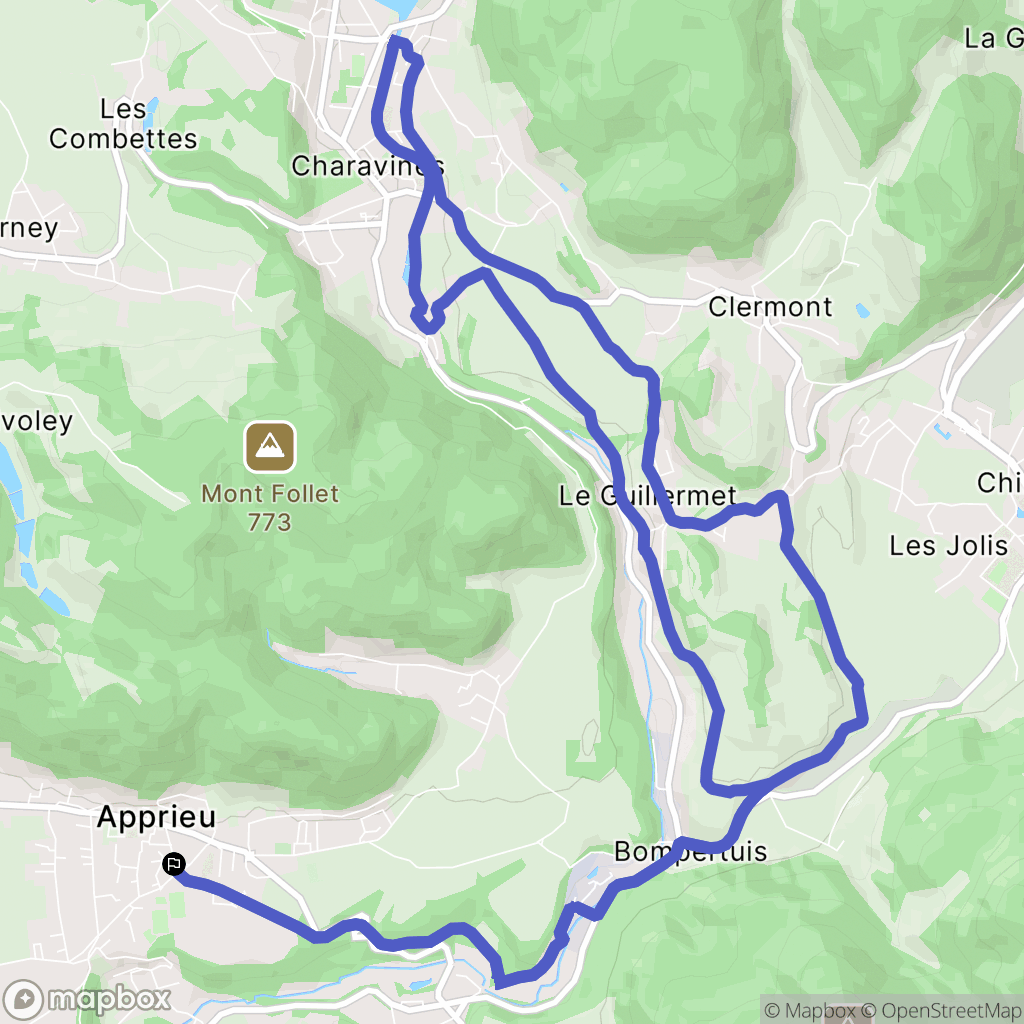Open the © OpenStreetMap attribution link
The height and width of the screenshot is (1024, 1024).
(x=941, y=1010)
